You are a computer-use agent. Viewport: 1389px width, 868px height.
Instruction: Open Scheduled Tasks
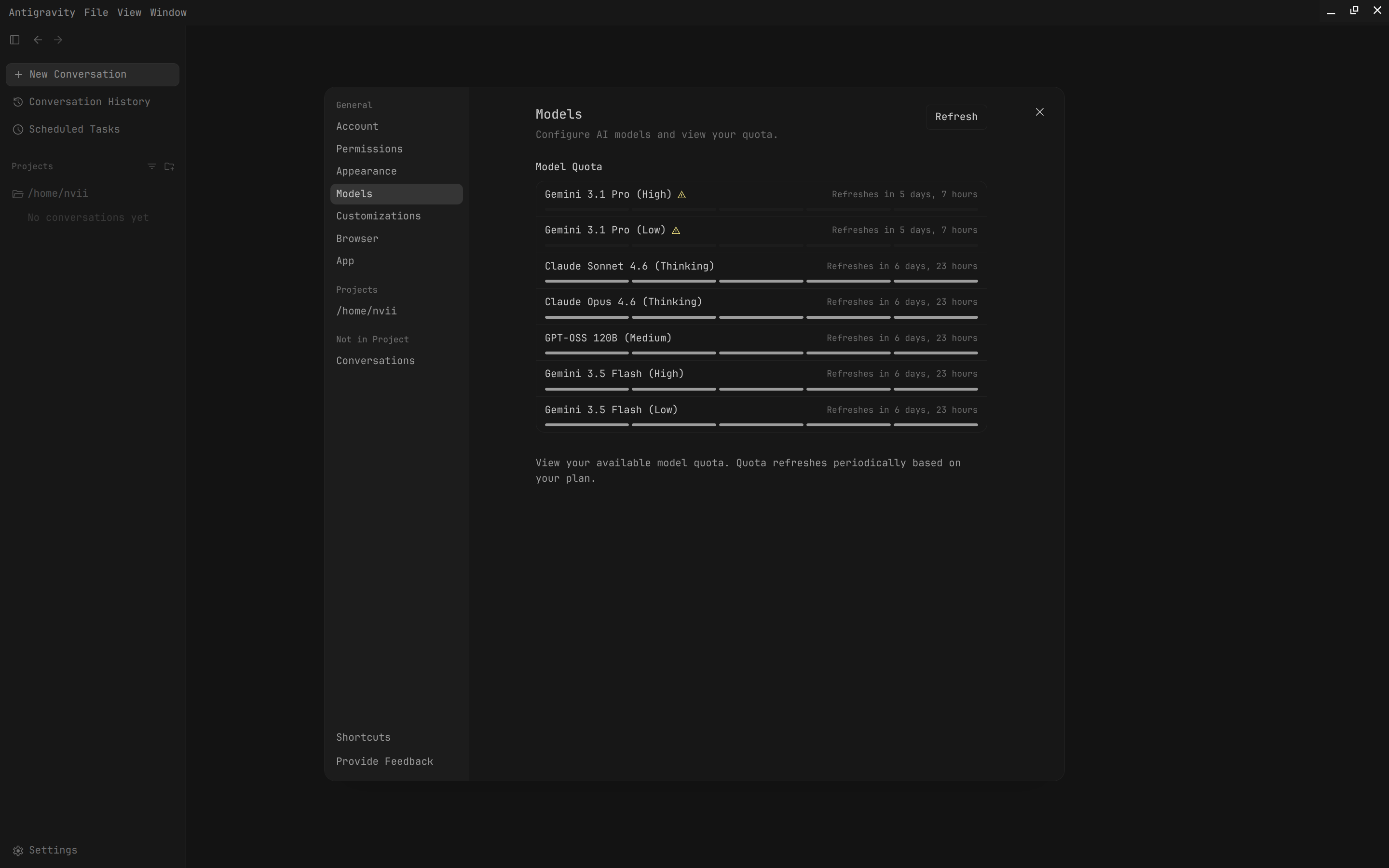[93, 129]
